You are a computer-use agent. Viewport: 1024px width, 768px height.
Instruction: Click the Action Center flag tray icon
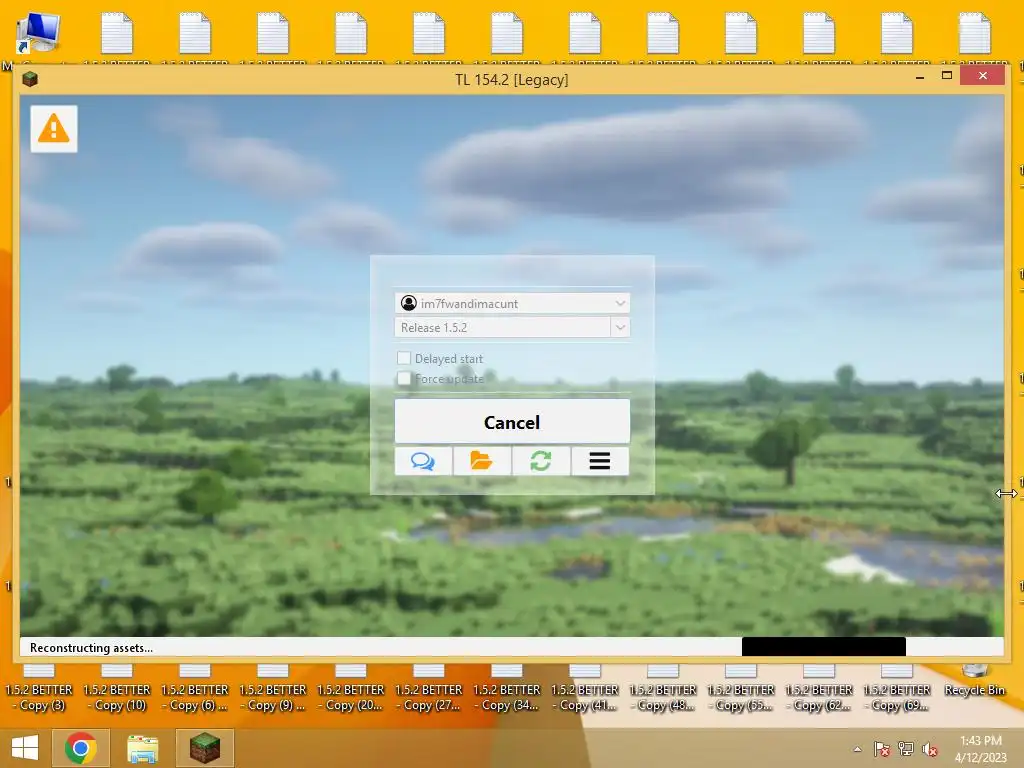pyautogui.click(x=882, y=749)
